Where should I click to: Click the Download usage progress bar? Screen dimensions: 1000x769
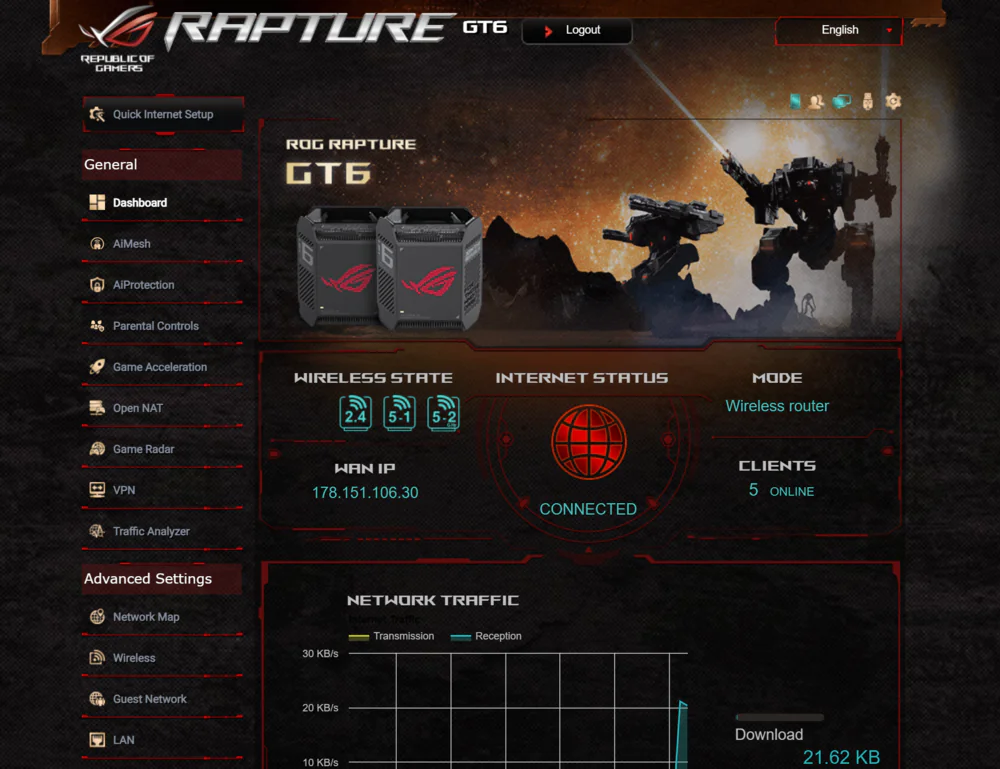pyautogui.click(x=779, y=717)
